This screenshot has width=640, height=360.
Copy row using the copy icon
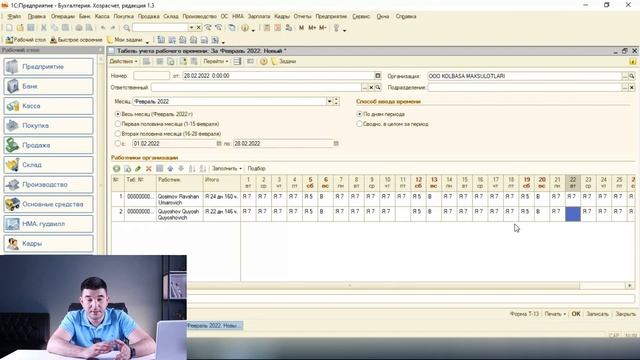tap(127, 169)
